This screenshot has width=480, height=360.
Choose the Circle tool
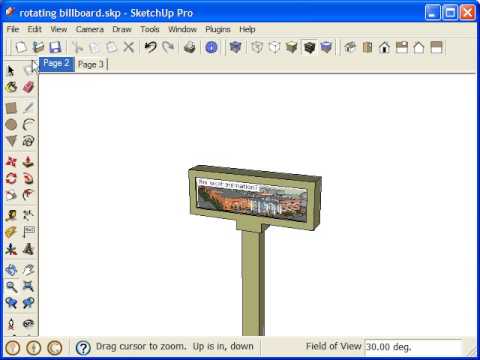(11, 125)
